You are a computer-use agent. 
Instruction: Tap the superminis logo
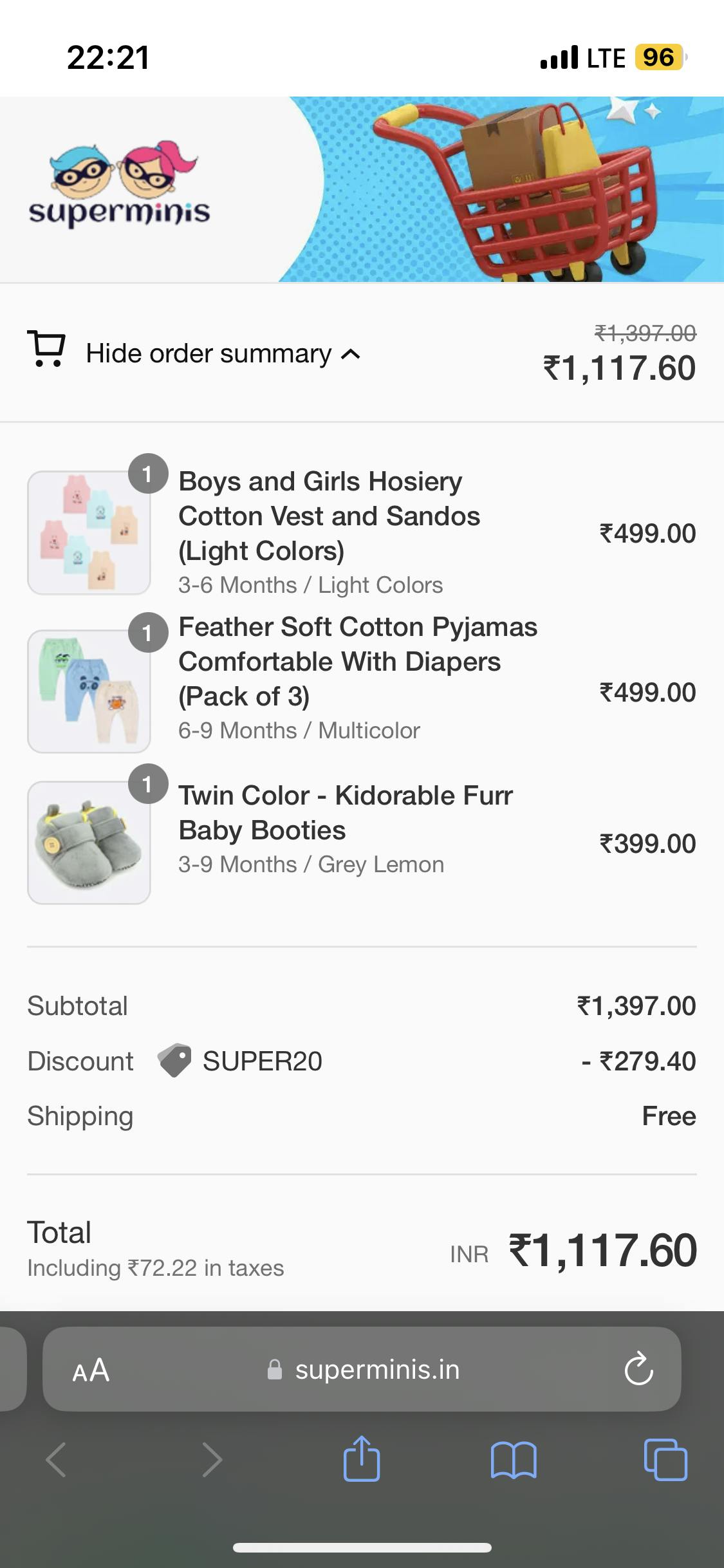(120, 185)
